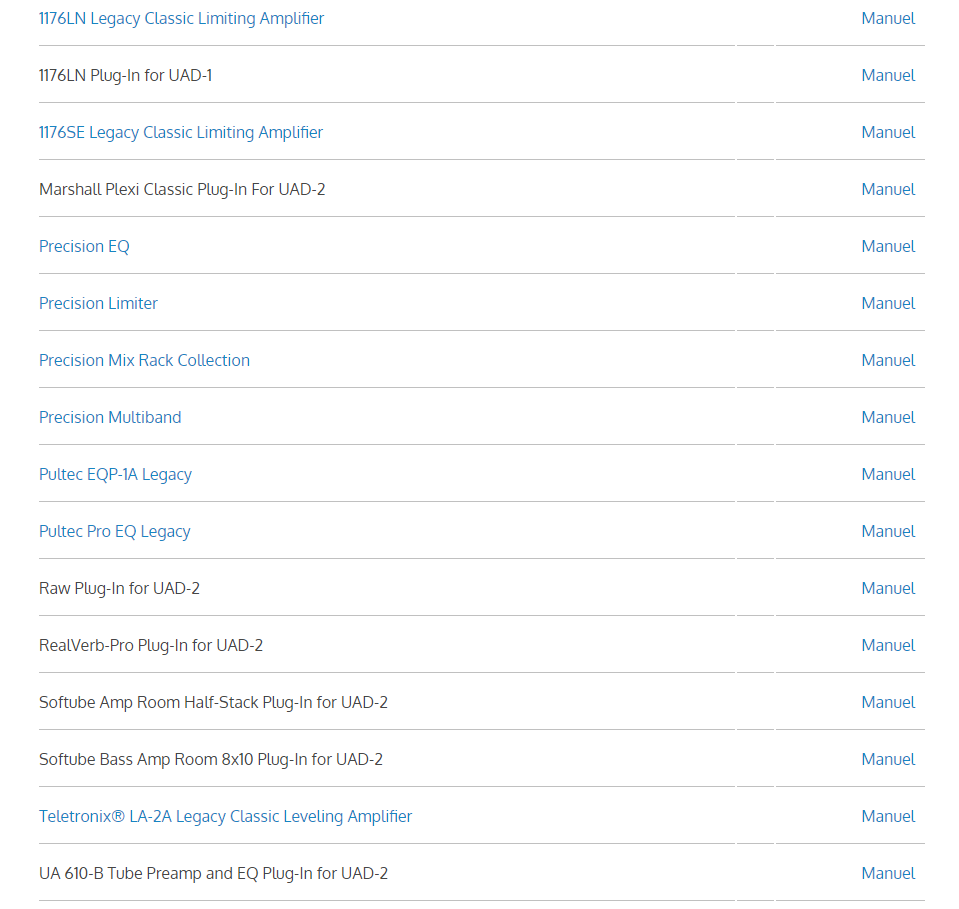Open Manuel for Pultec Pro EQ Legacy
Image resolution: width=959 pixels, height=909 pixels.
coord(888,531)
